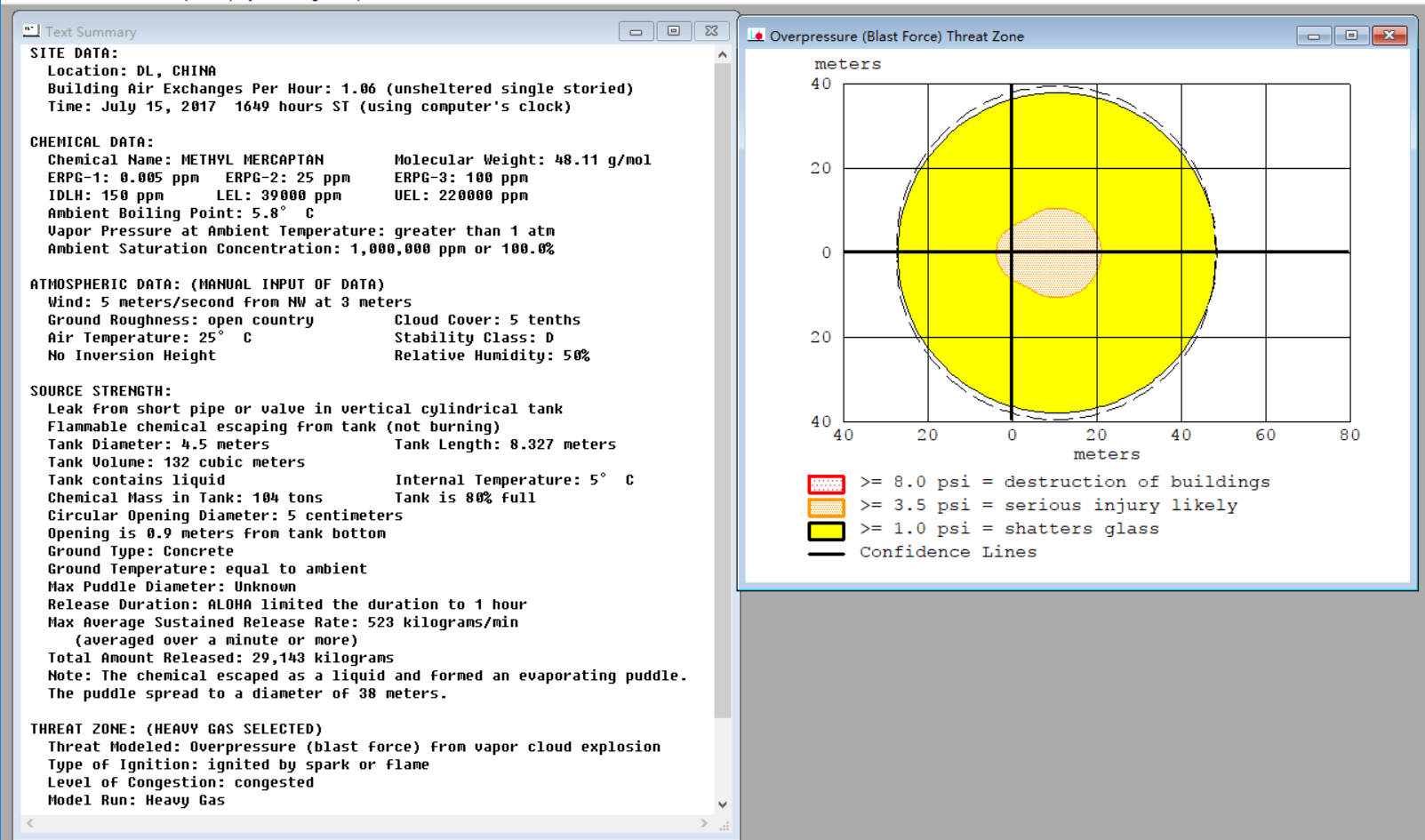Click the Text Summary scroll down arrow
This screenshot has height=840, width=1425.
click(723, 804)
